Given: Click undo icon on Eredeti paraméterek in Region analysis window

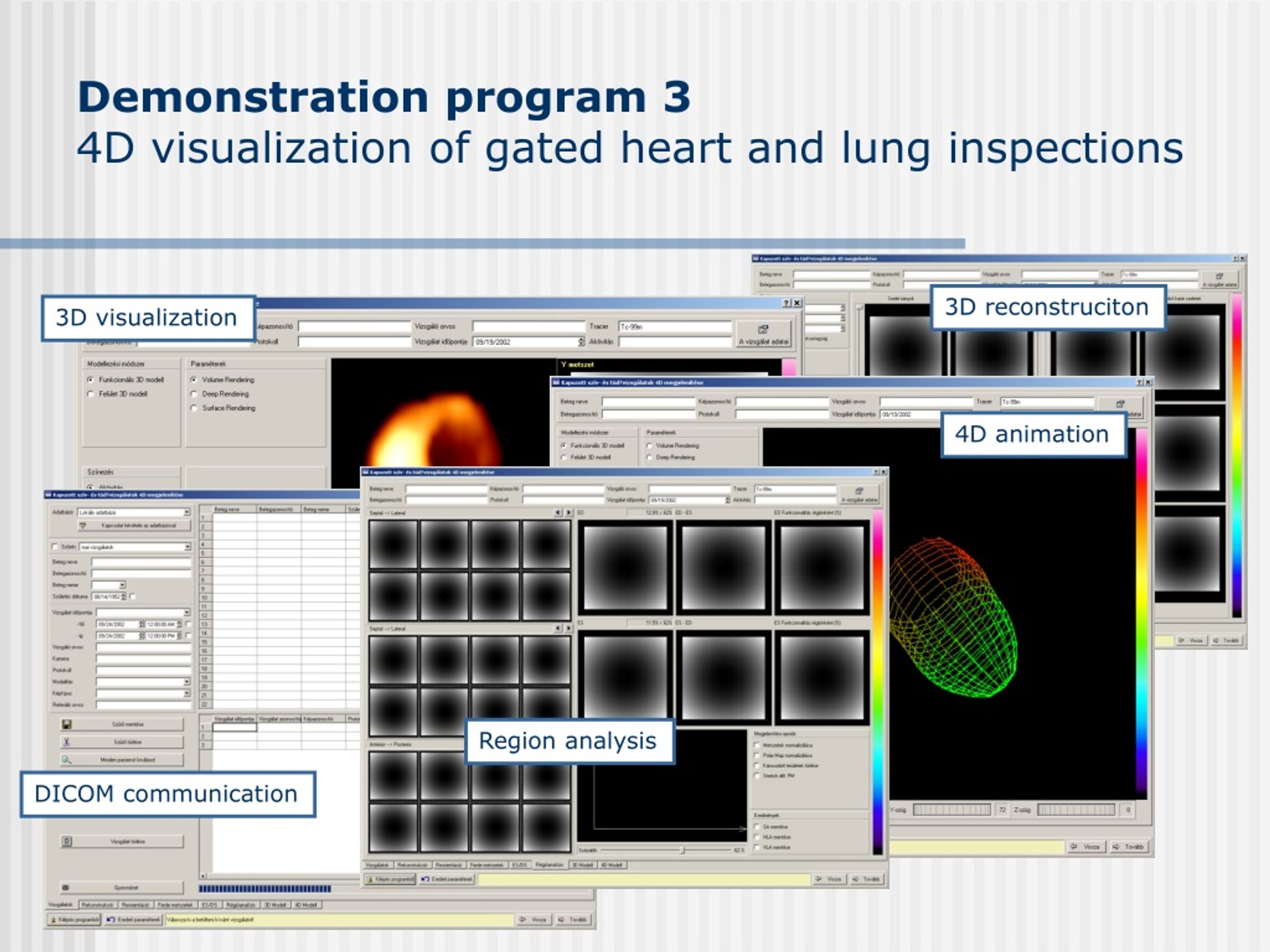Looking at the screenshot, I should click(426, 879).
